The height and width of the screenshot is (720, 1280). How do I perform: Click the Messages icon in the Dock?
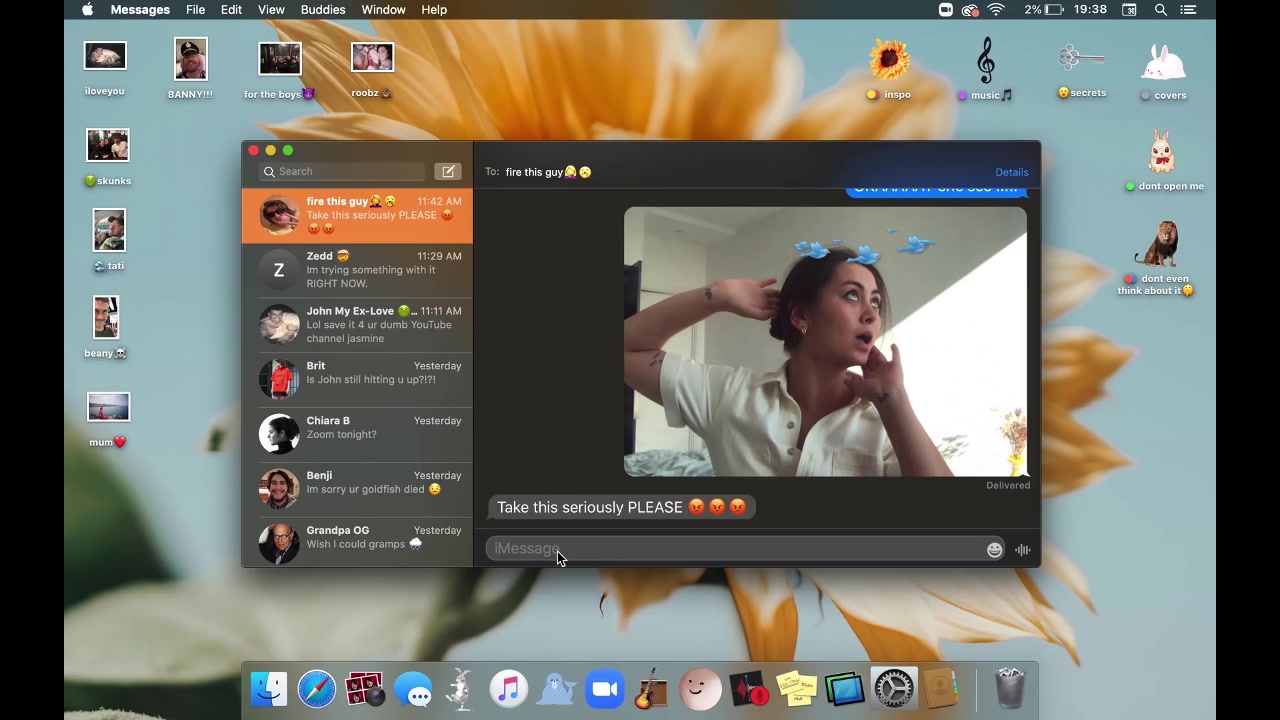point(413,689)
